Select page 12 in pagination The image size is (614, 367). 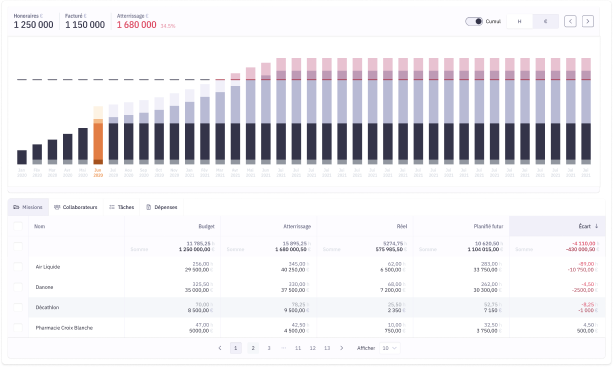(312, 348)
